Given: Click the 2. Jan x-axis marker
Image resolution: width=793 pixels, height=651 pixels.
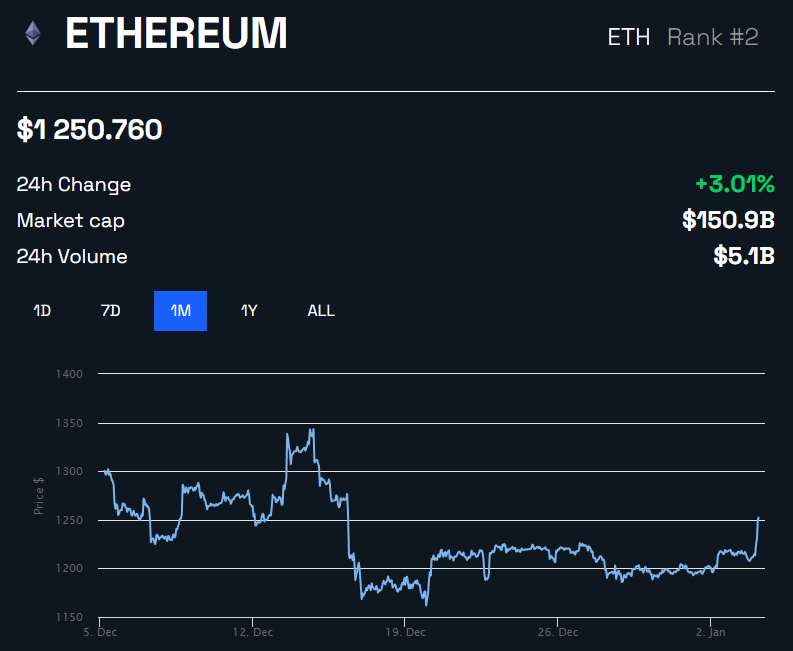Looking at the screenshot, I should [711, 632].
